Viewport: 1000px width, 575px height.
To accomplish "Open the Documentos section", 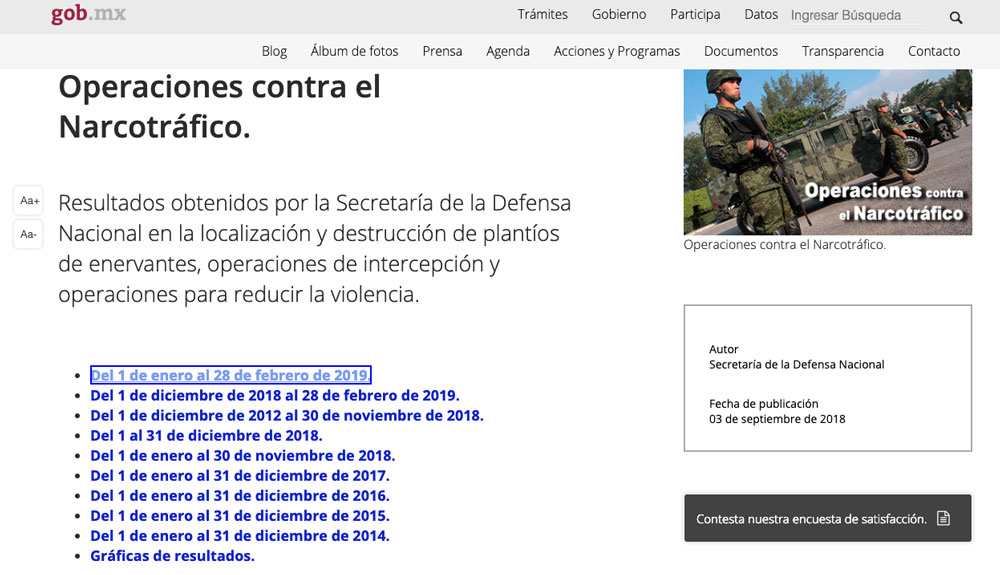I will click(740, 51).
